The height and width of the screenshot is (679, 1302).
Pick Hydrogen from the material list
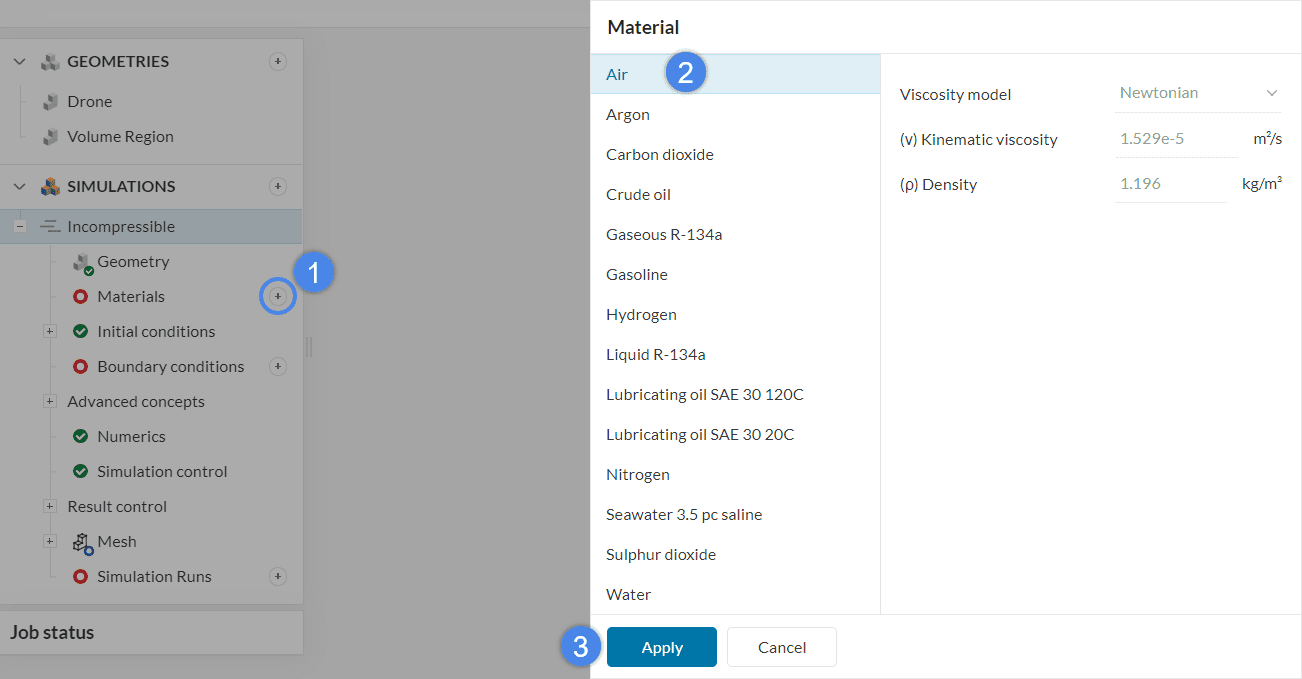641,315
